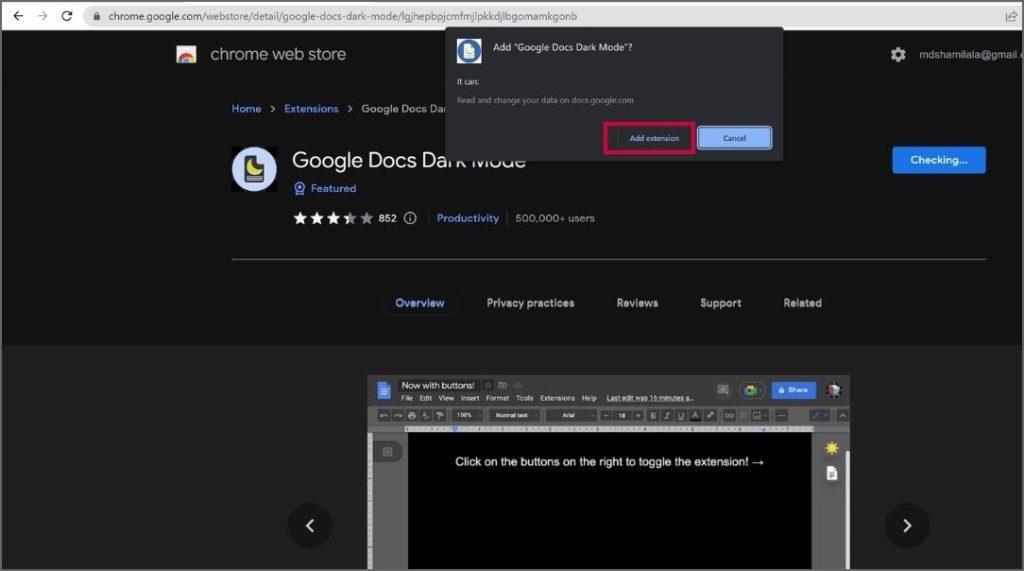Click the outline icon at the preview's left edge
1024x571 pixels.
pos(387,451)
